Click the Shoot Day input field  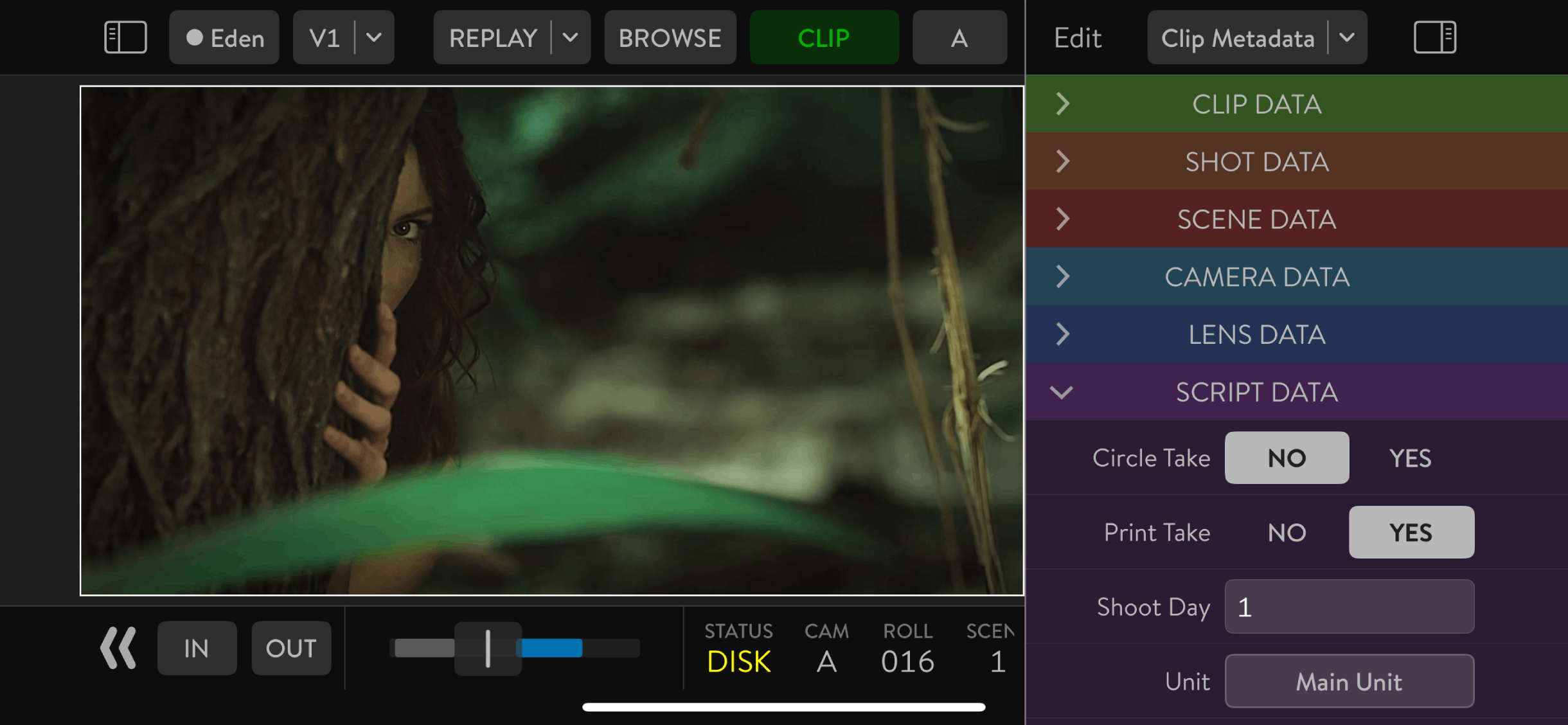point(1349,607)
